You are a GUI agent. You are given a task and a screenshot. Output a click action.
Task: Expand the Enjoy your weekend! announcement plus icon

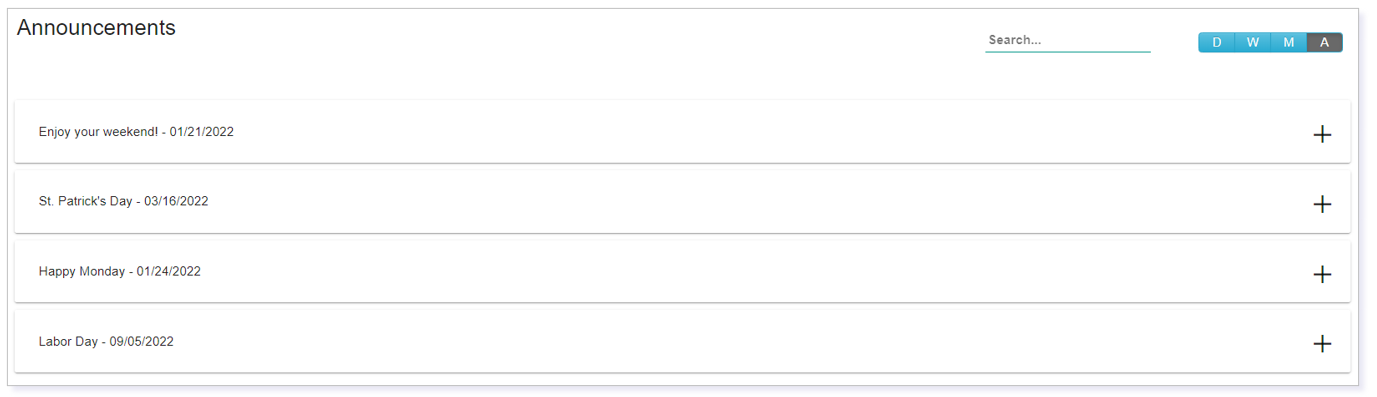coord(1321,134)
